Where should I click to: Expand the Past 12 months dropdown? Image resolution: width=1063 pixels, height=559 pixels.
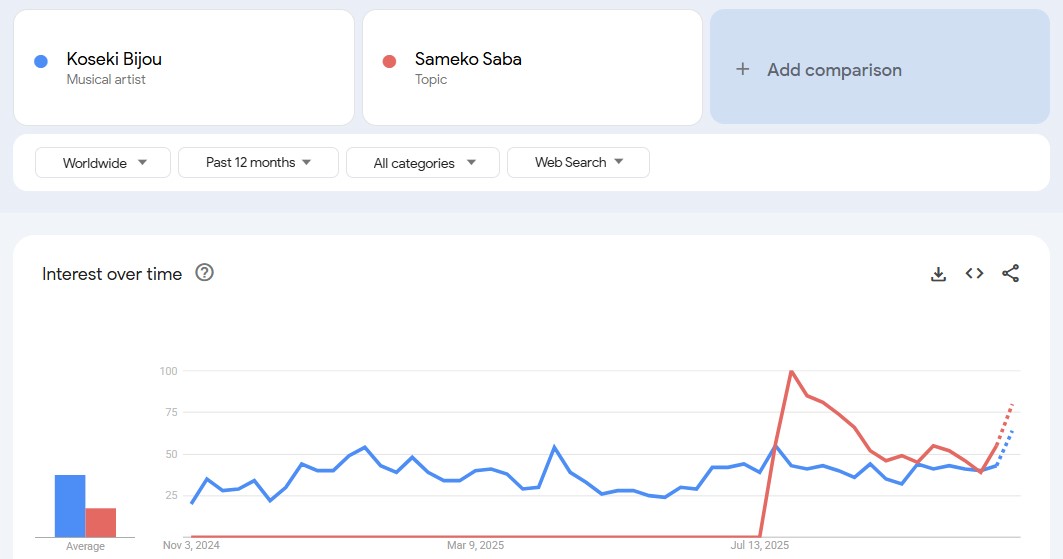(258, 163)
